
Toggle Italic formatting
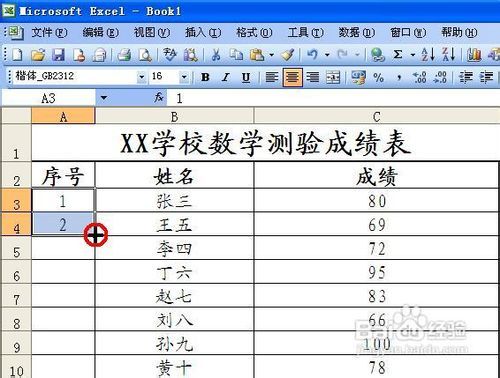[x=226, y=77]
